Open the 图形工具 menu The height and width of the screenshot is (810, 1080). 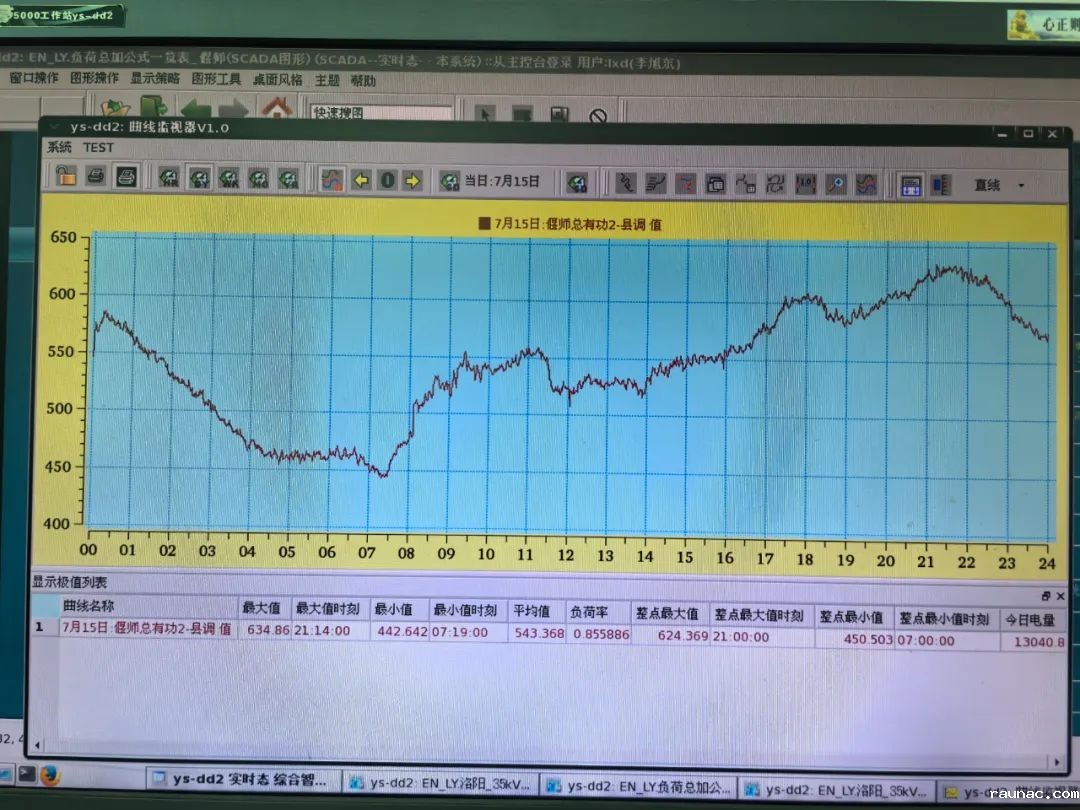pyautogui.click(x=216, y=79)
